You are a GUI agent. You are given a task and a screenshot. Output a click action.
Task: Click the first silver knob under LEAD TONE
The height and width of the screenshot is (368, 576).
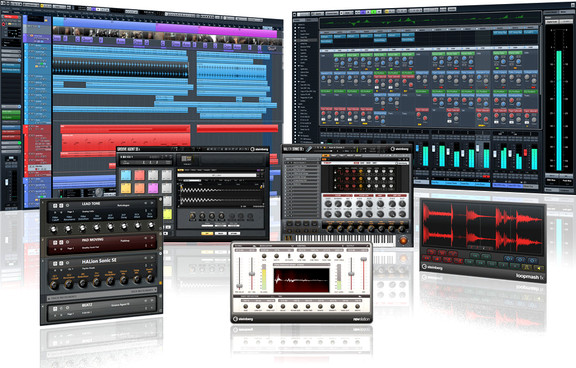pyautogui.click(x=54, y=229)
